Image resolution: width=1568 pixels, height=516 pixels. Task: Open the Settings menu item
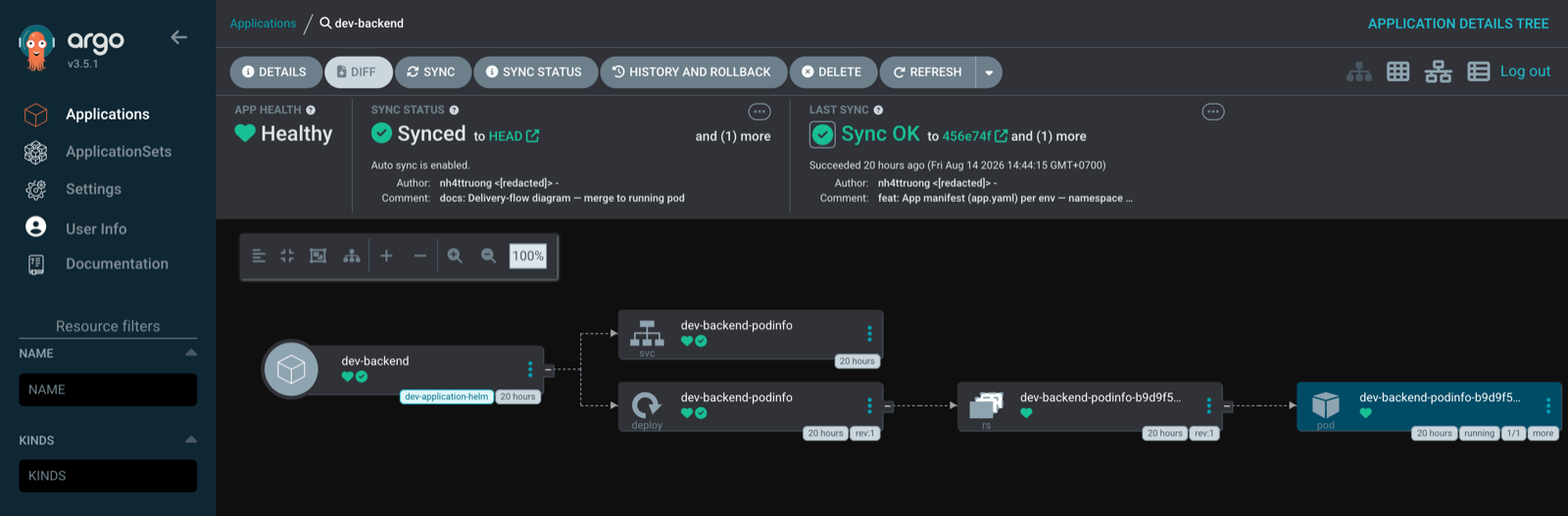pos(93,189)
